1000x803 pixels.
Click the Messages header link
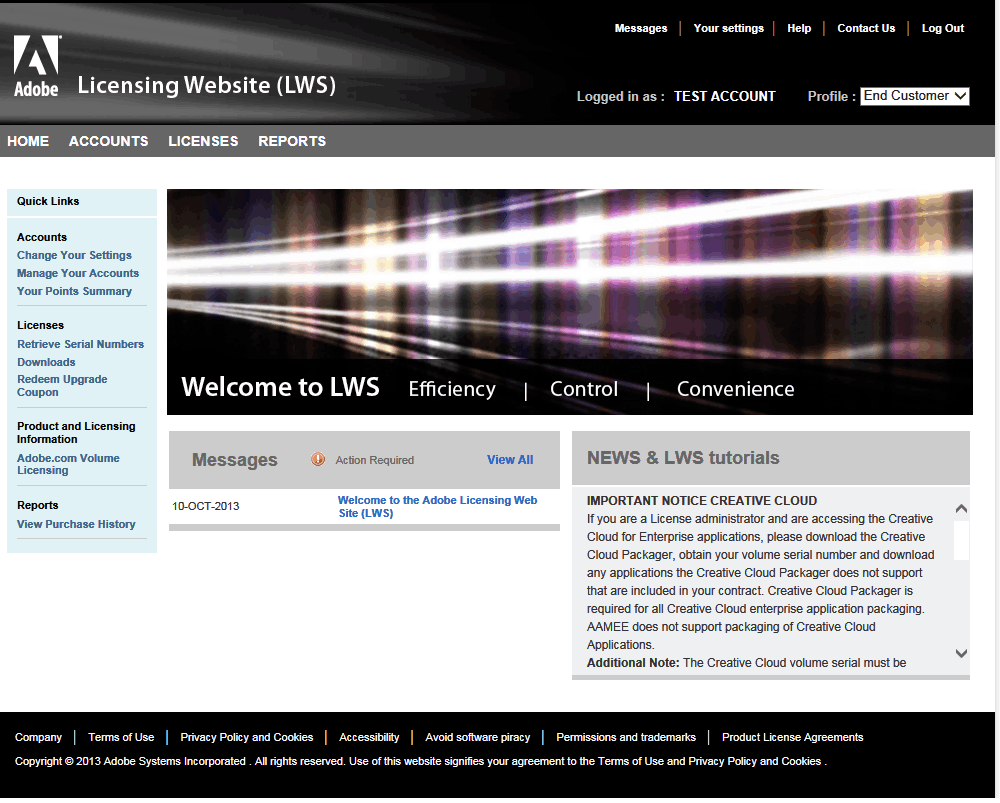point(641,28)
